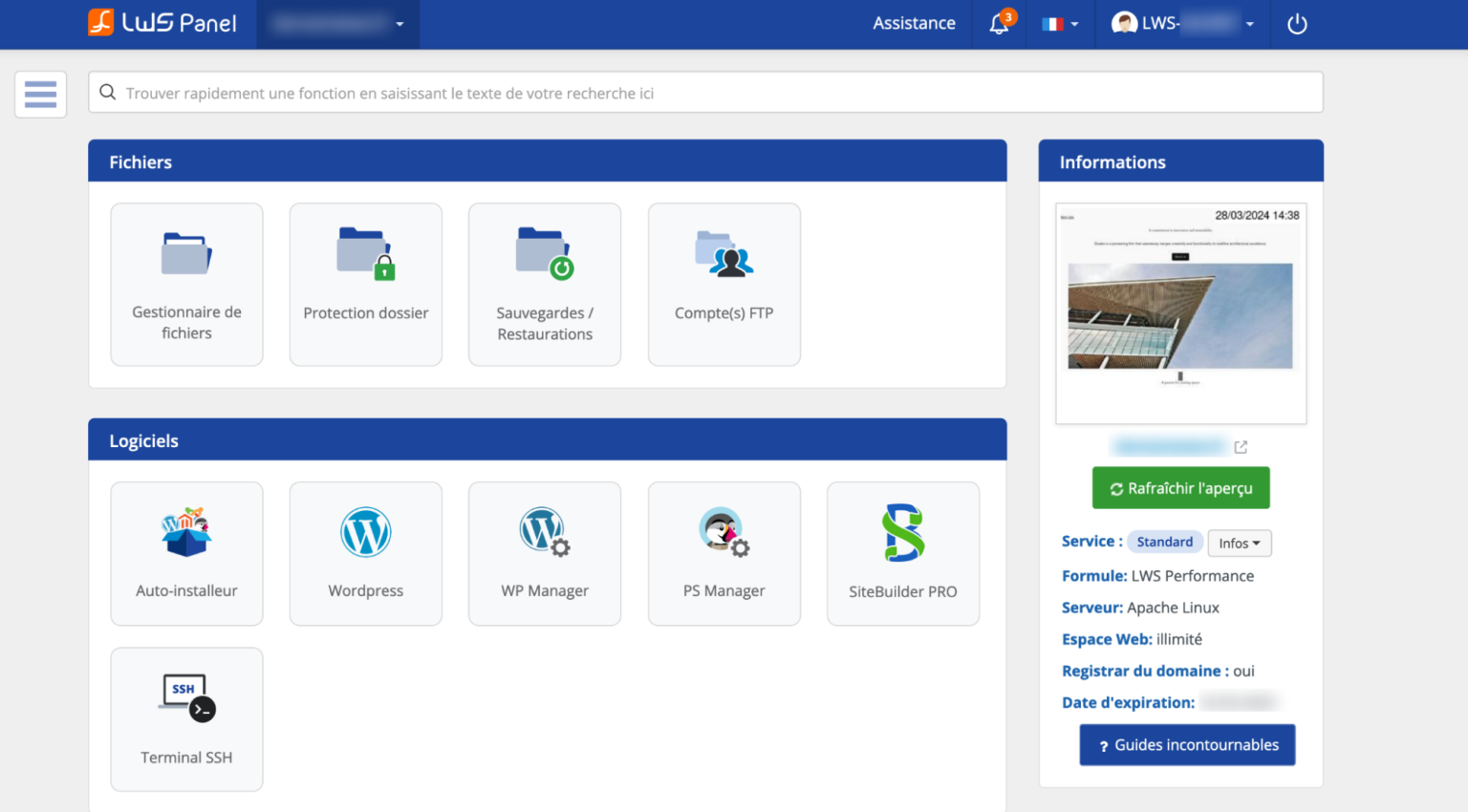
Task: Open the Gestionnaire de fichiers tool
Action: (186, 284)
